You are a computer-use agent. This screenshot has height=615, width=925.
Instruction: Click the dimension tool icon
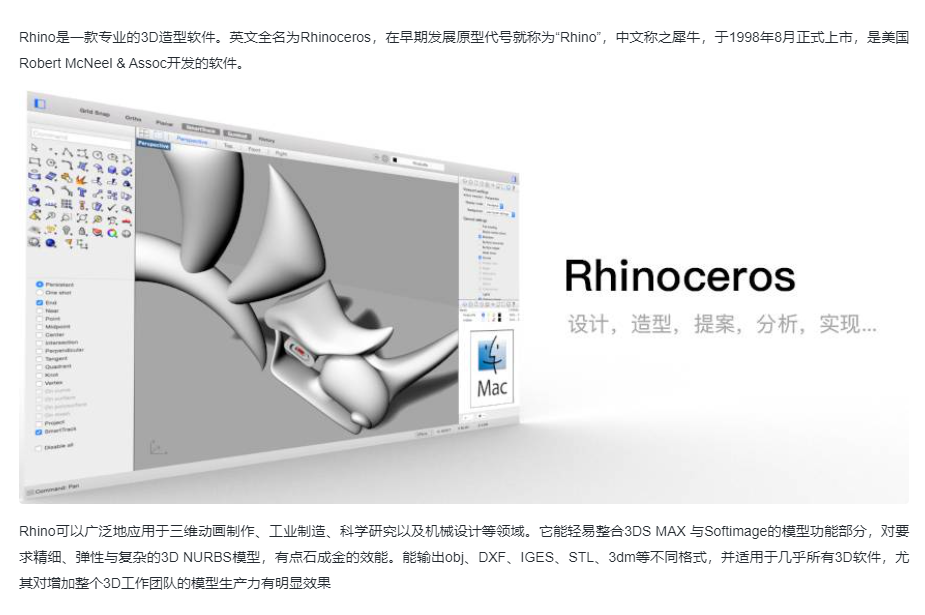click(x=51, y=203)
